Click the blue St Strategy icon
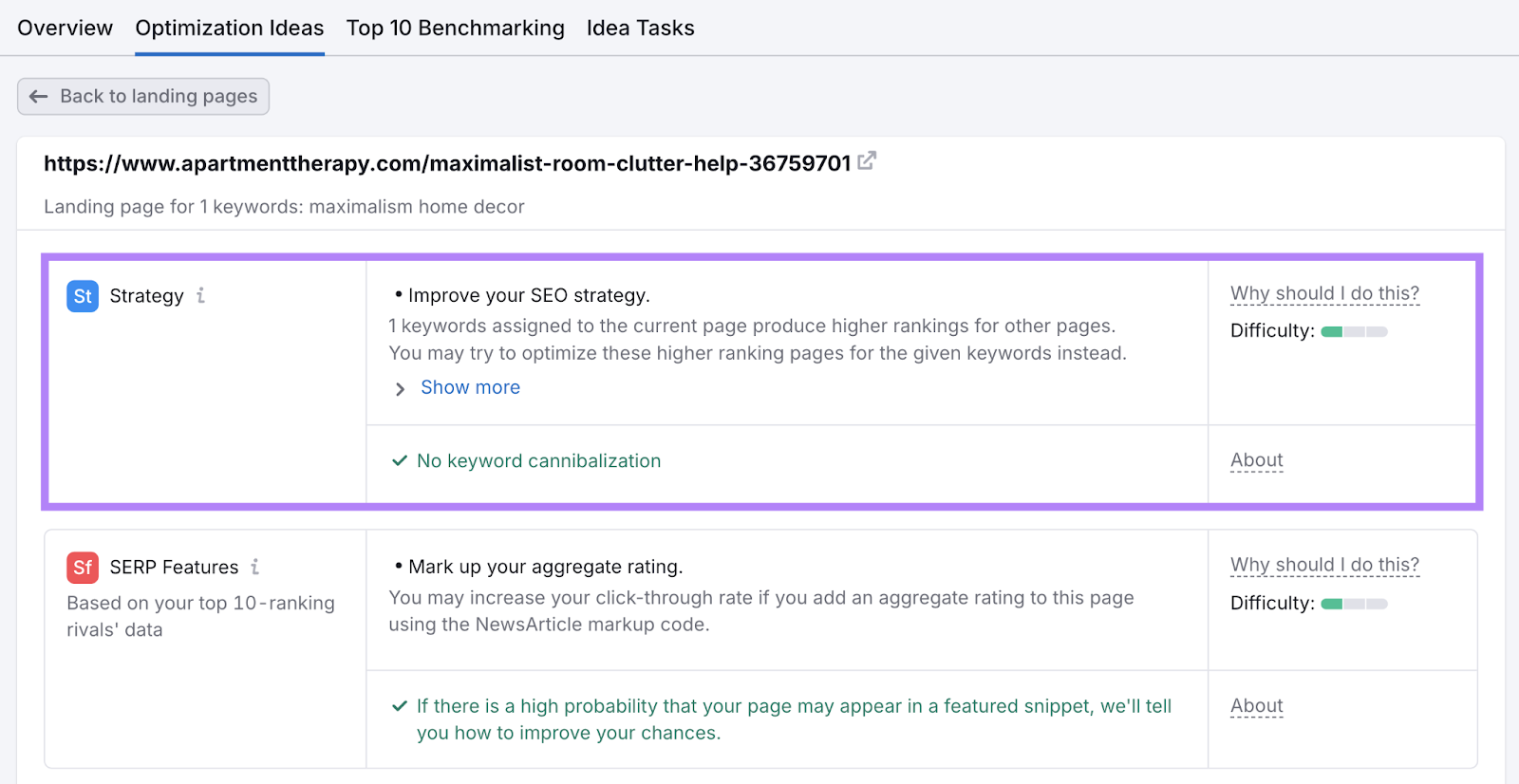Screen dimensions: 1519x784 (x=83, y=296)
